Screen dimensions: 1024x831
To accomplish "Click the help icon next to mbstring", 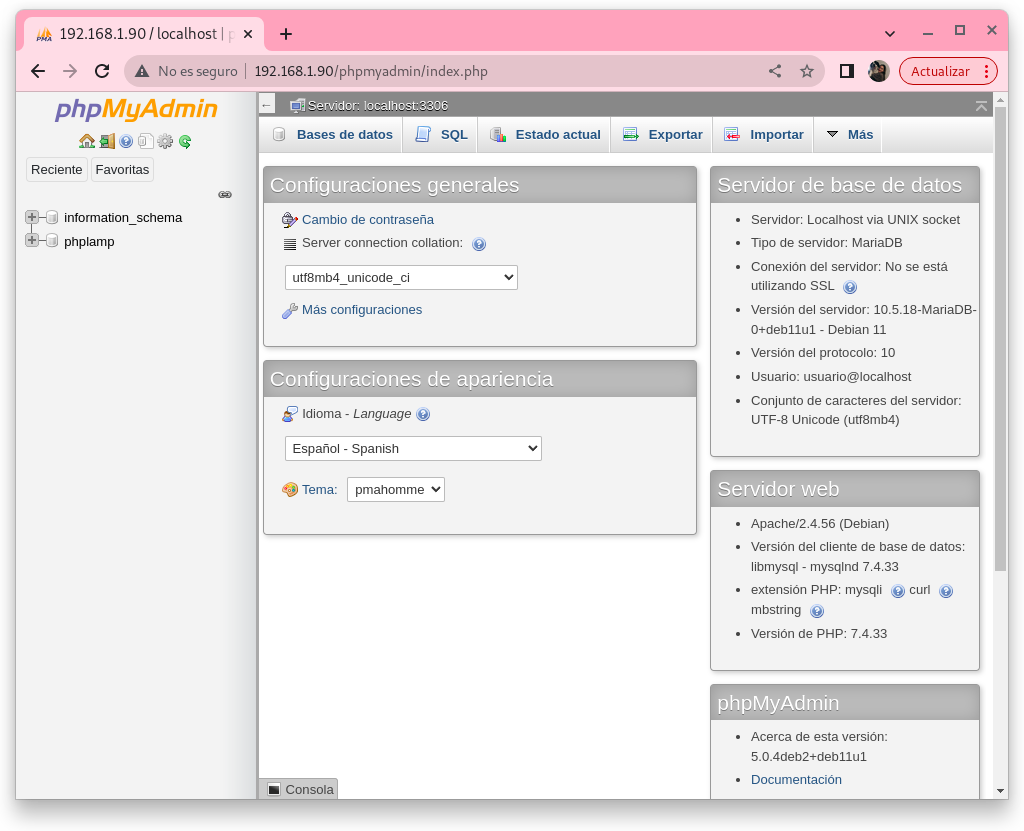I will point(817,611).
